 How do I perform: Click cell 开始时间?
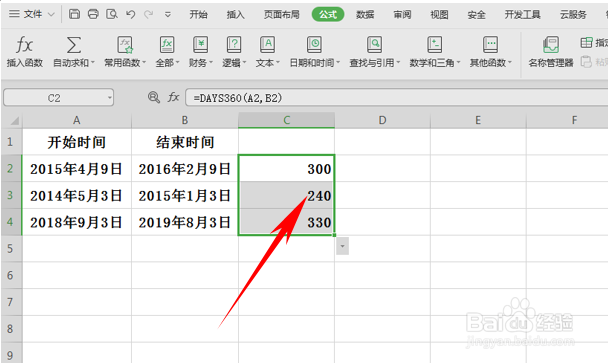[x=77, y=142]
